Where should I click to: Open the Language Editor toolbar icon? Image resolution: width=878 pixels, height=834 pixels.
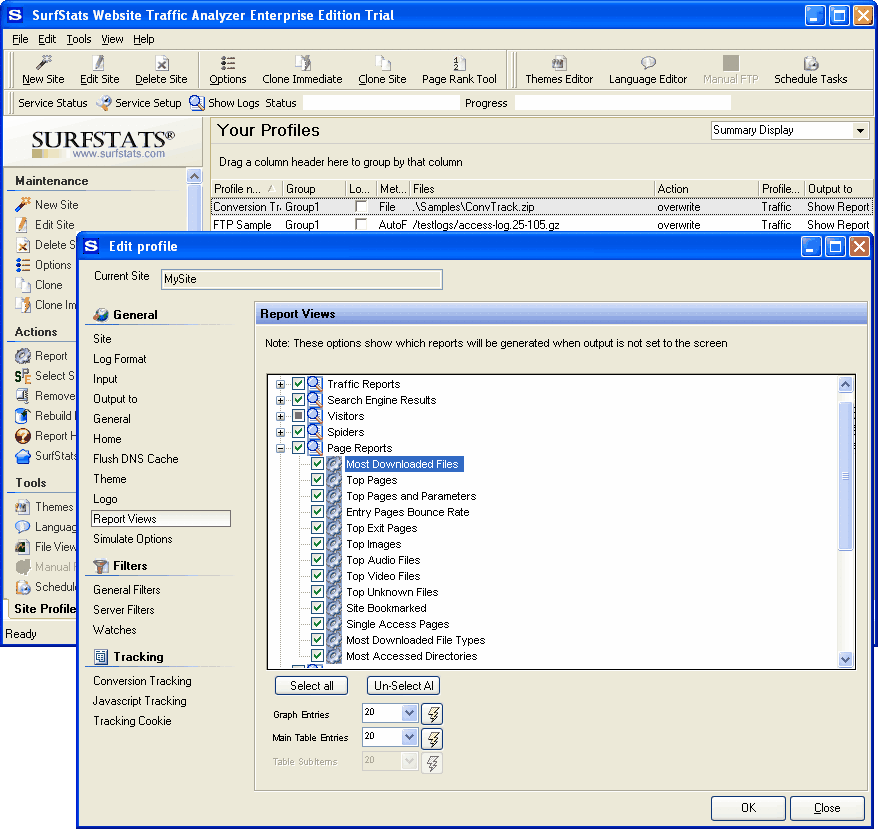[648, 62]
